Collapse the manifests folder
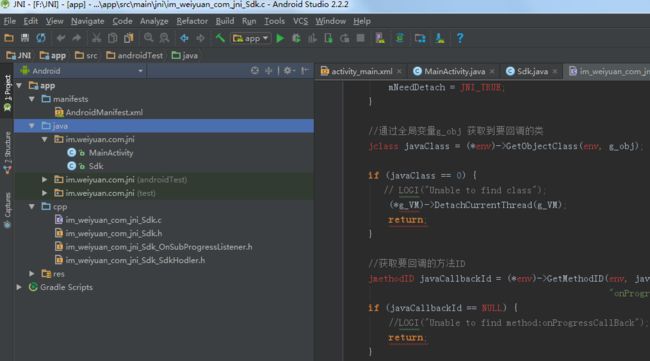This screenshot has height=361, width=650. 32,99
